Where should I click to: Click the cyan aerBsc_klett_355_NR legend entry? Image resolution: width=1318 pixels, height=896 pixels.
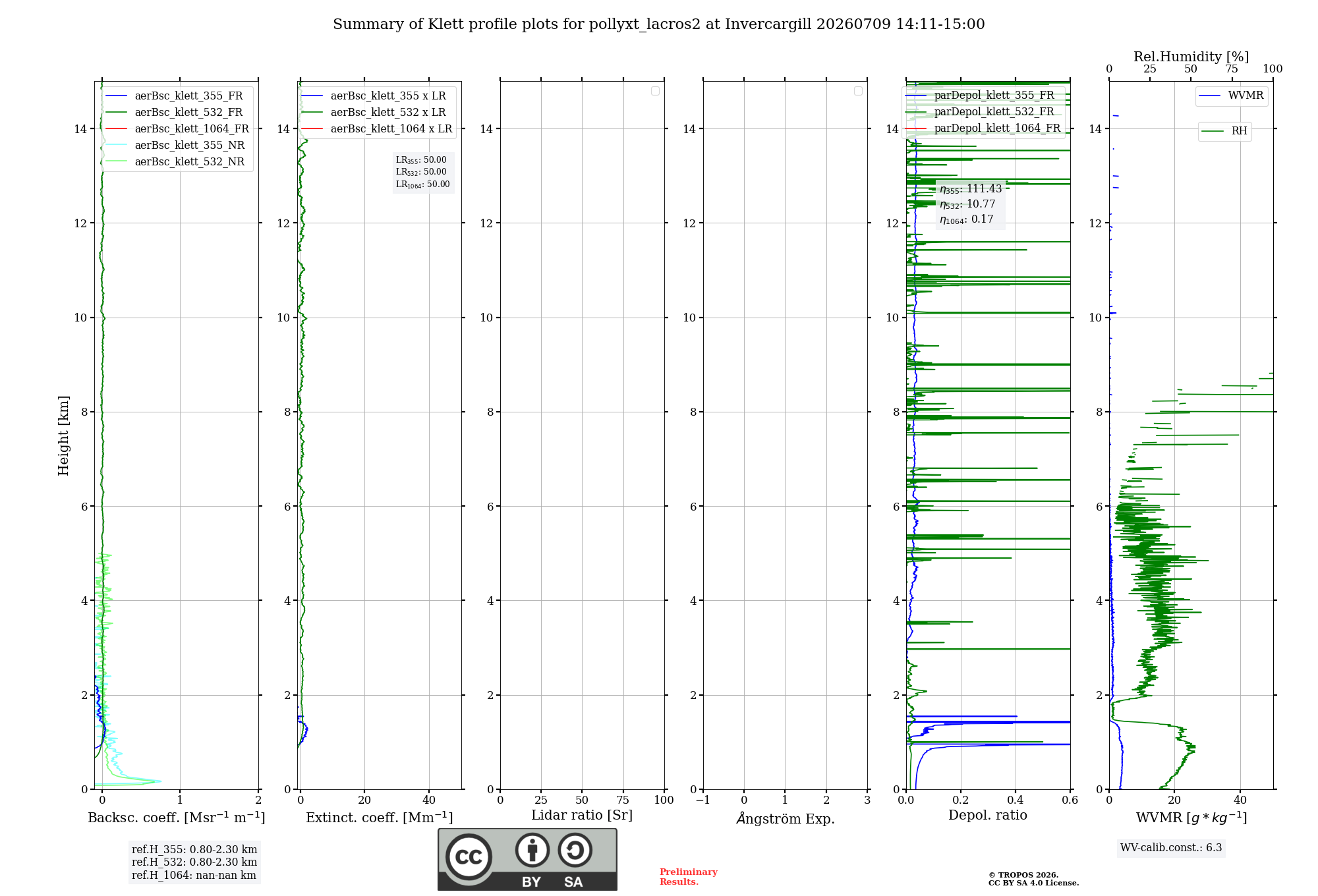pyautogui.click(x=175, y=145)
